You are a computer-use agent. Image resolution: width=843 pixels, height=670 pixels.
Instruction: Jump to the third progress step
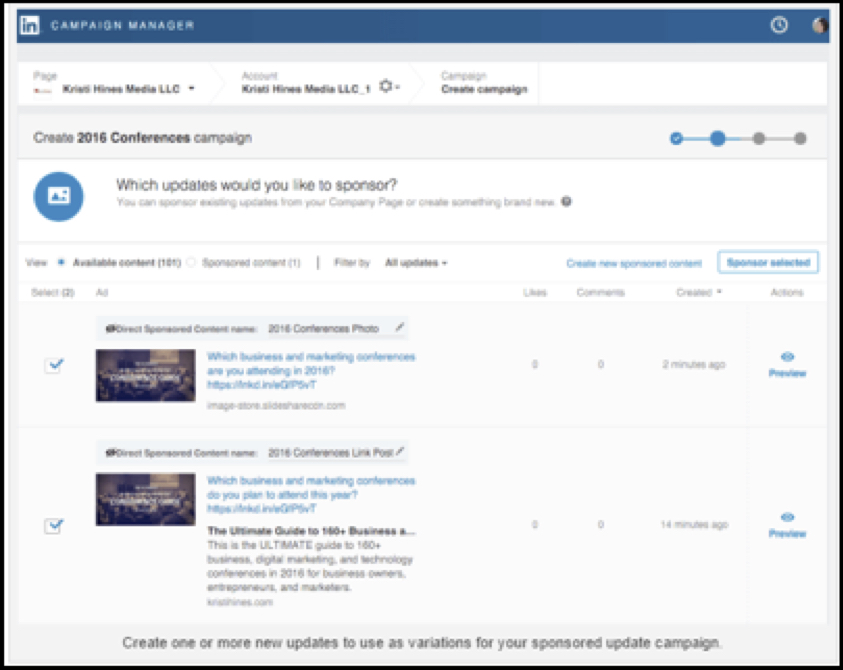coord(759,139)
